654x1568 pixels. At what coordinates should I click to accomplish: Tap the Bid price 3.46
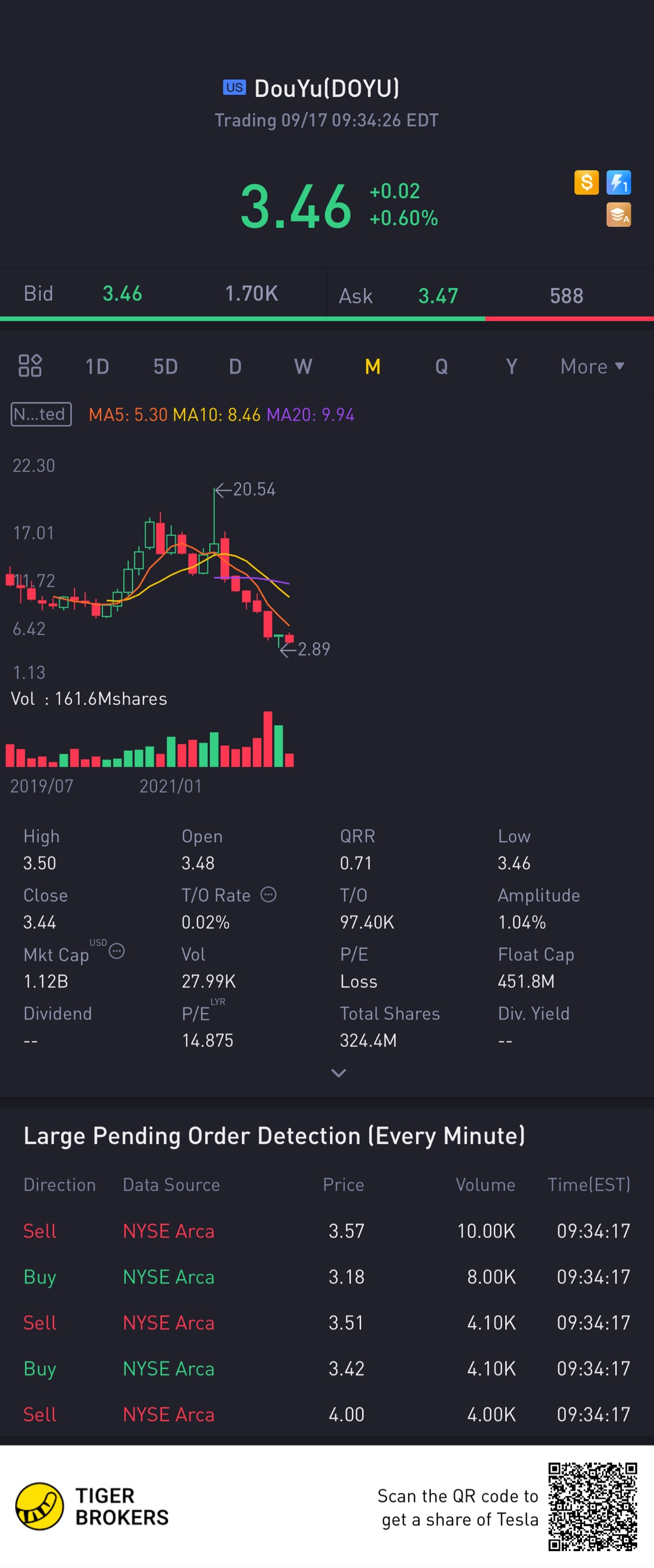point(122,293)
